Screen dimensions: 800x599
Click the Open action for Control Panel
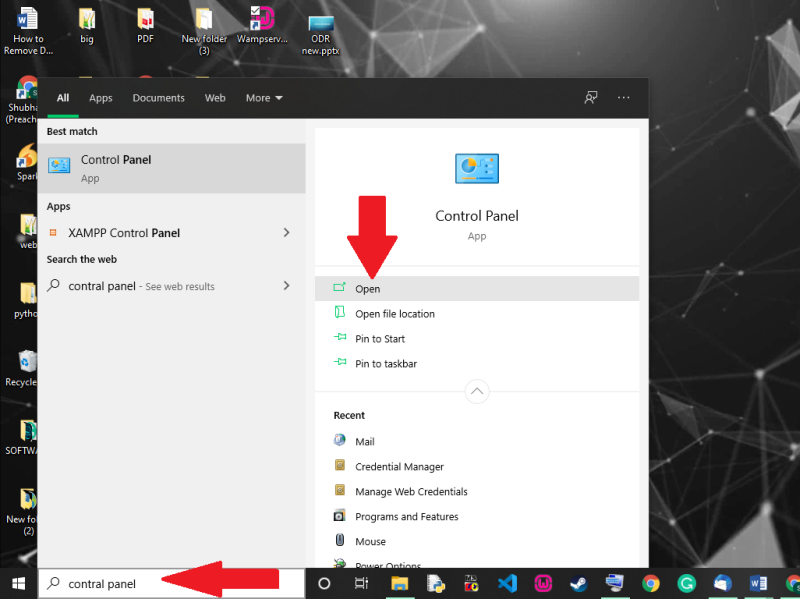tap(477, 289)
